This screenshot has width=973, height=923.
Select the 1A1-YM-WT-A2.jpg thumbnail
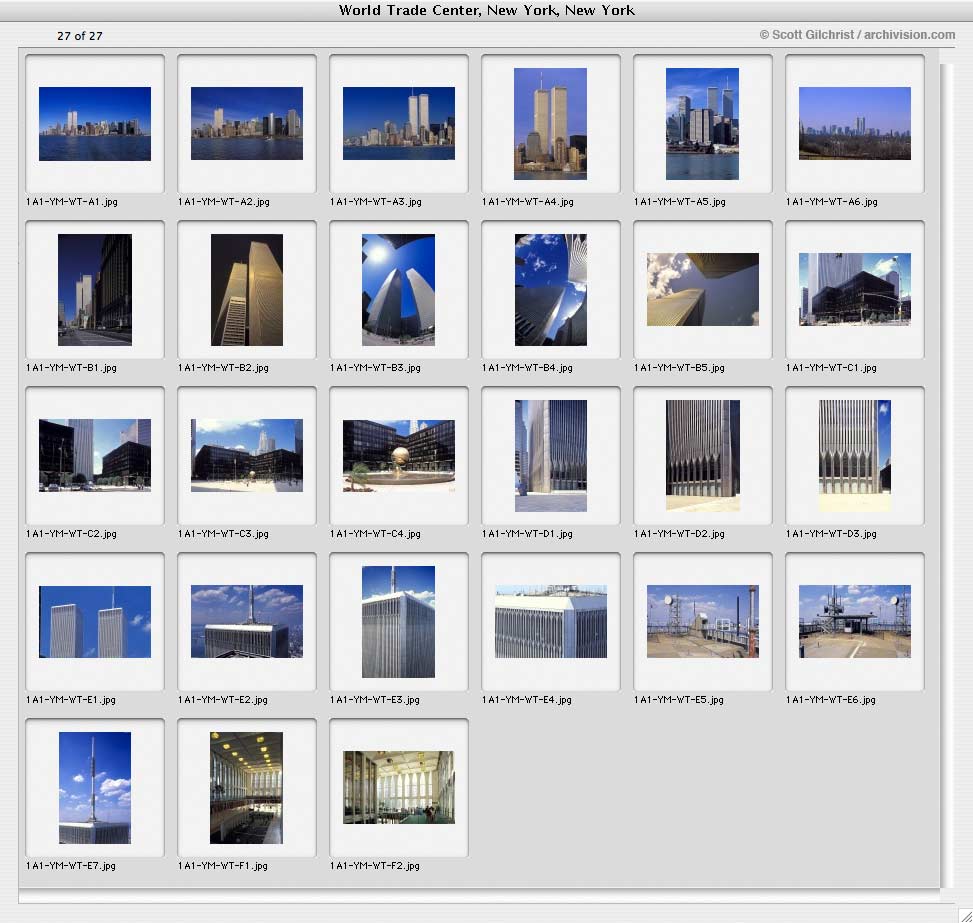[247, 124]
